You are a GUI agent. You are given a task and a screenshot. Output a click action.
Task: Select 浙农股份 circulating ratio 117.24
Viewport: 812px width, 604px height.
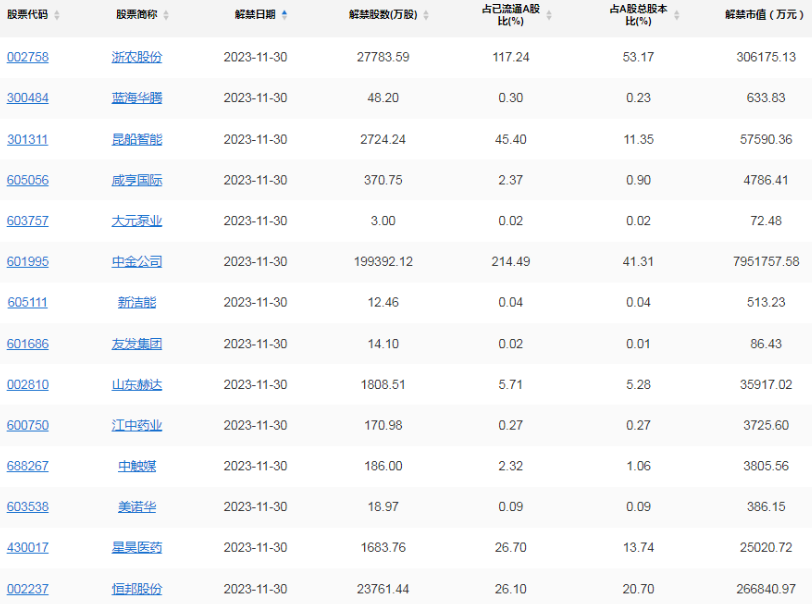click(511, 57)
